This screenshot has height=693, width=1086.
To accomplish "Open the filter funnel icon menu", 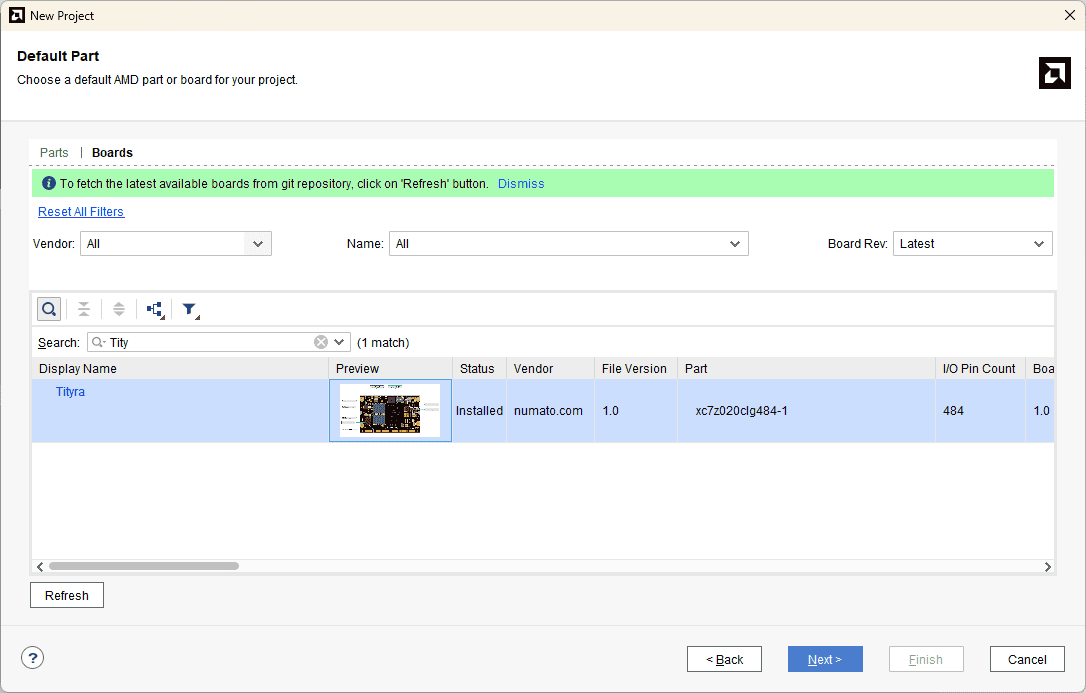I will 190,310.
